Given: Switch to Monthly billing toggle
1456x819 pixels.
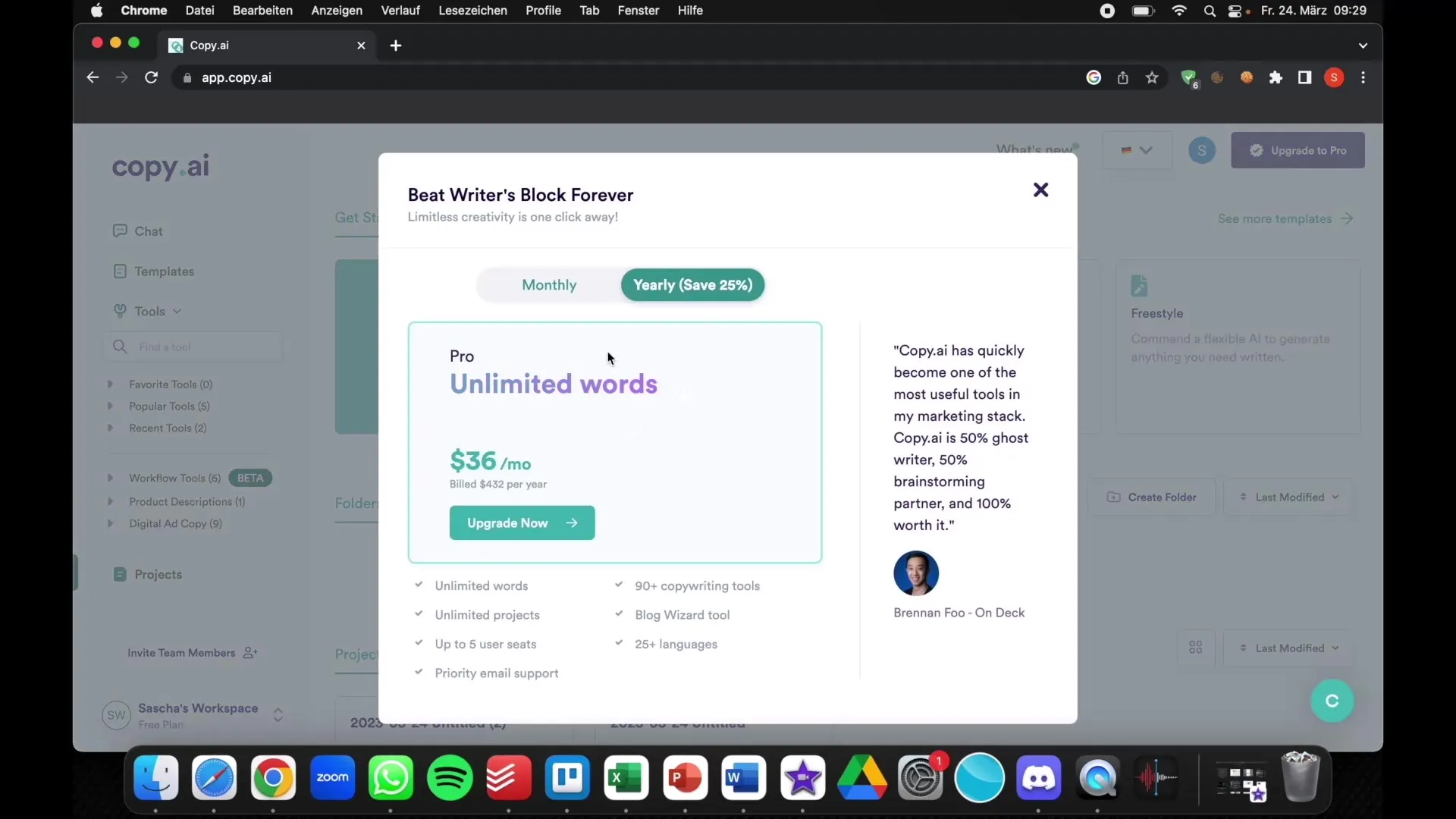Looking at the screenshot, I should click(x=549, y=285).
